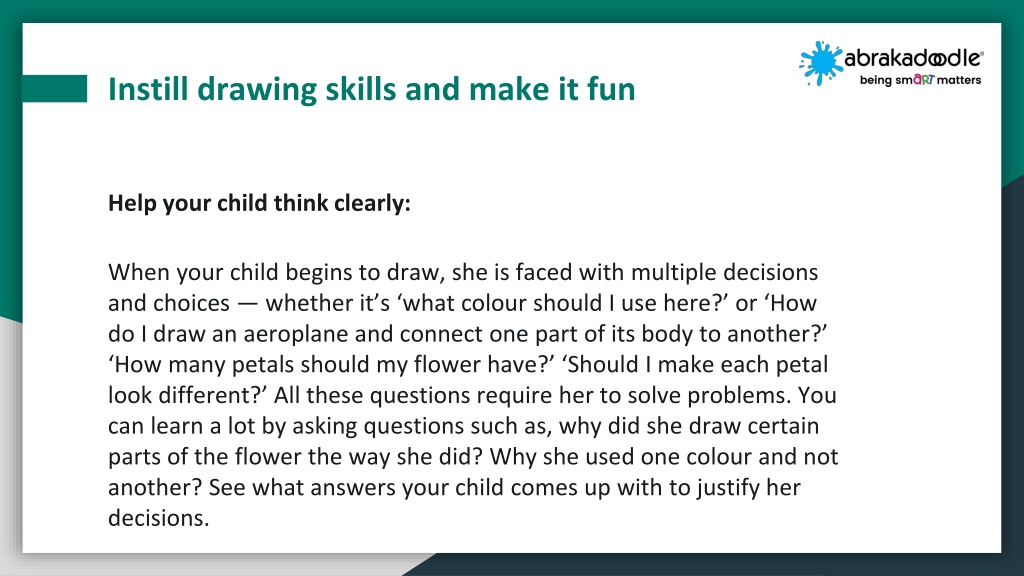Click the abrakadoodle brand name text

pyautogui.click(x=912, y=58)
